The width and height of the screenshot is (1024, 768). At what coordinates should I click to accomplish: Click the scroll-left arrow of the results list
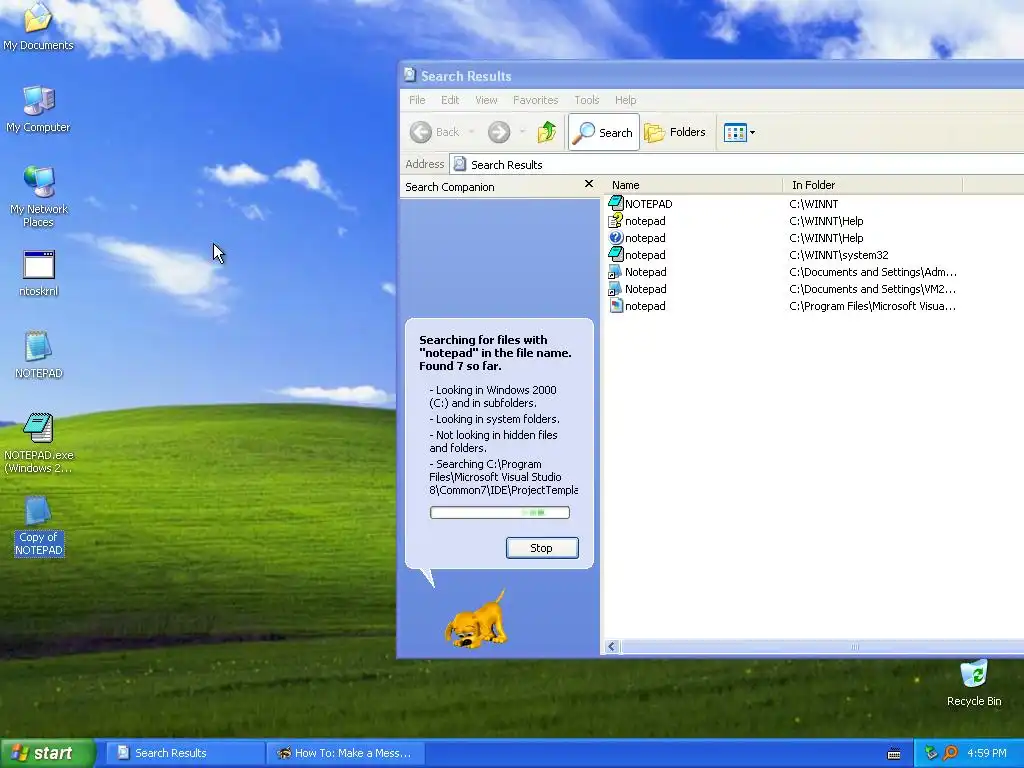click(612, 647)
